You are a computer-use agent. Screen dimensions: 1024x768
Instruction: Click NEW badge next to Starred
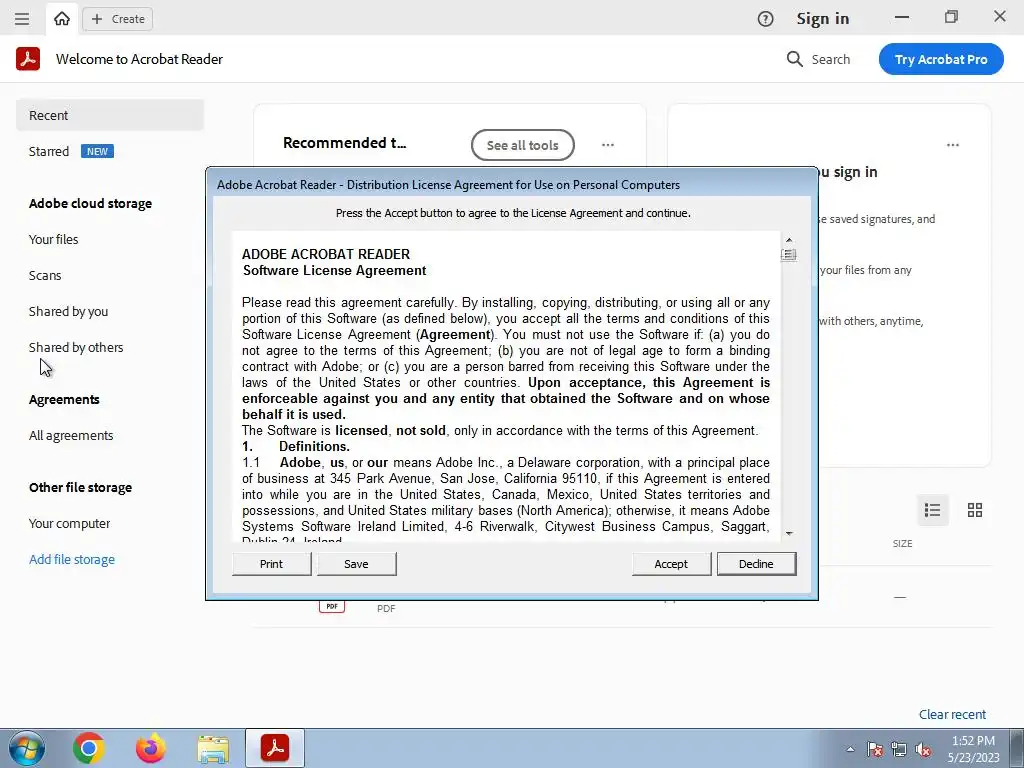coord(97,152)
